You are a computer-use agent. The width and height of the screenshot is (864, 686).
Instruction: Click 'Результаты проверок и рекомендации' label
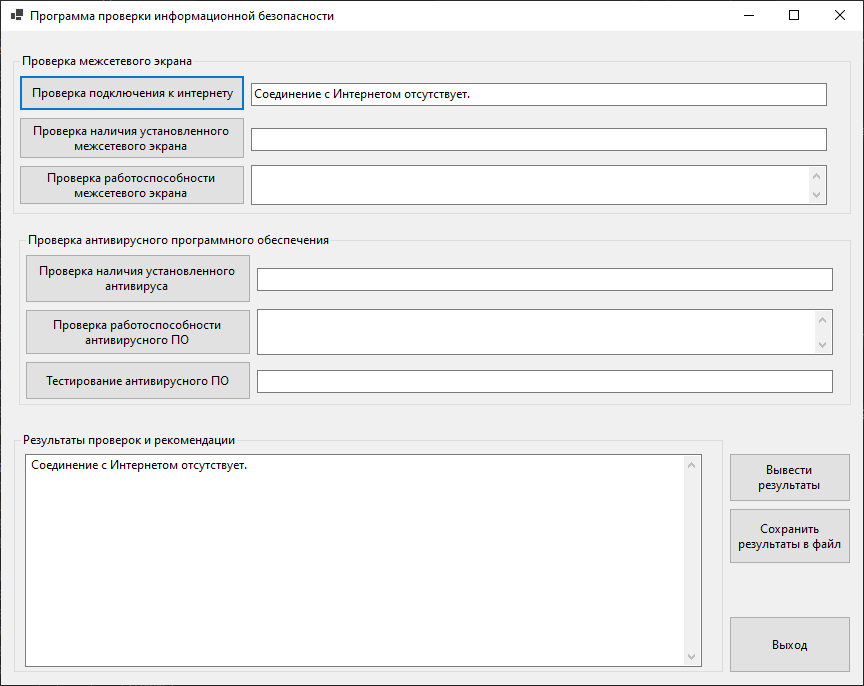click(129, 440)
